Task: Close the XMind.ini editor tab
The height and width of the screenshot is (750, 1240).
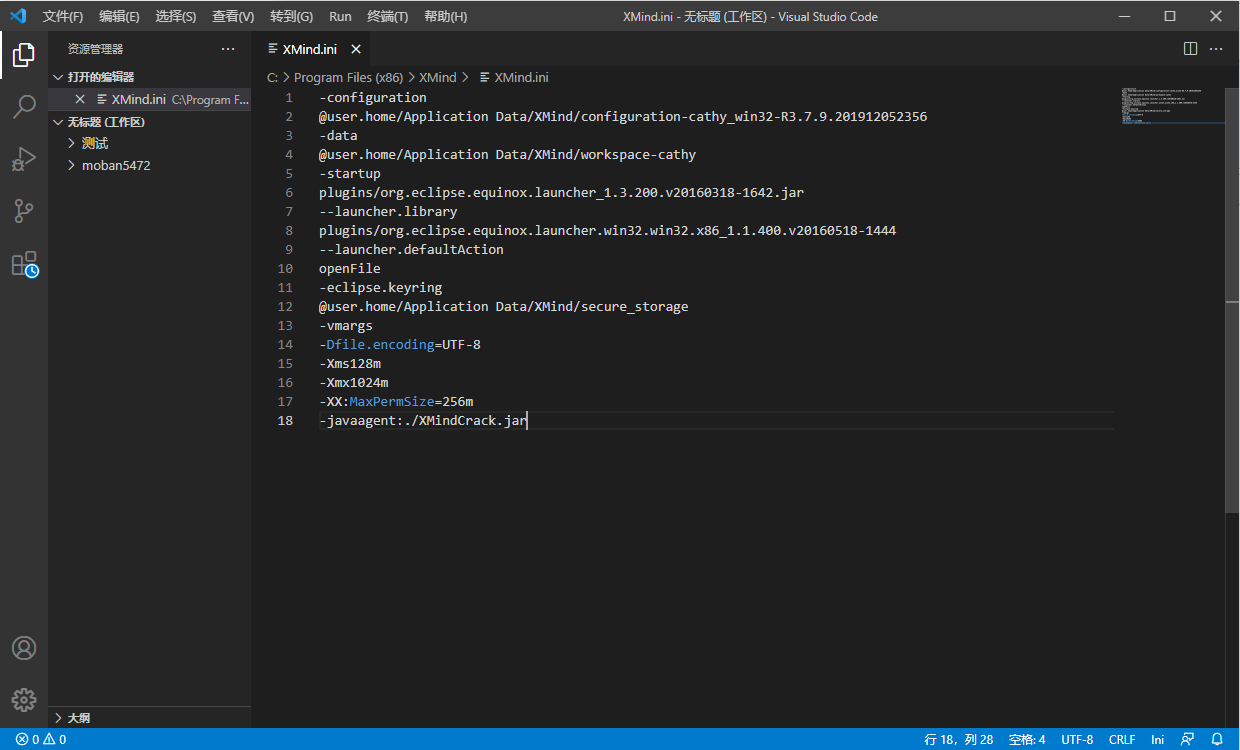Action: (356, 49)
